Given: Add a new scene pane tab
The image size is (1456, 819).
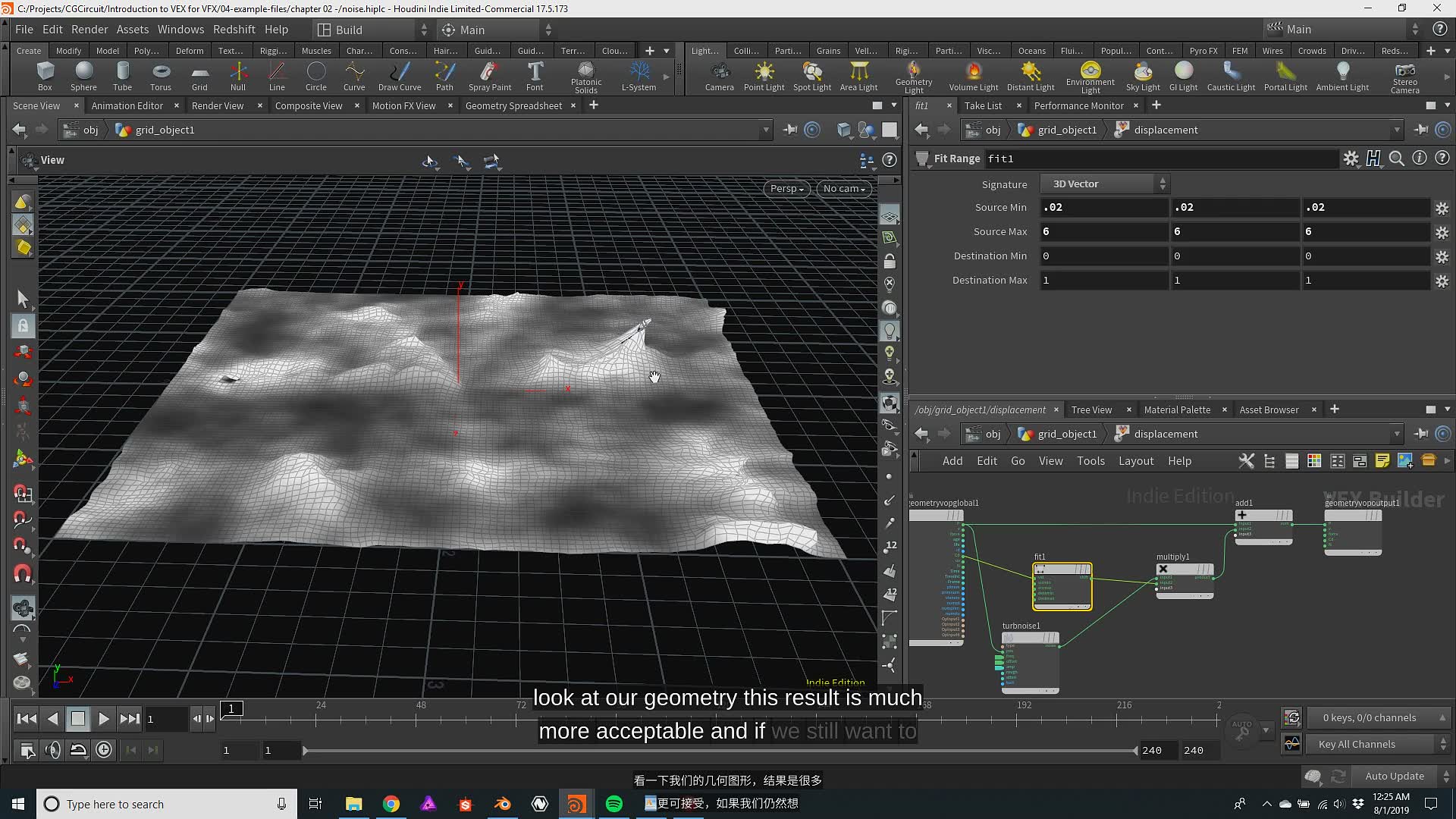Looking at the screenshot, I should [x=594, y=105].
